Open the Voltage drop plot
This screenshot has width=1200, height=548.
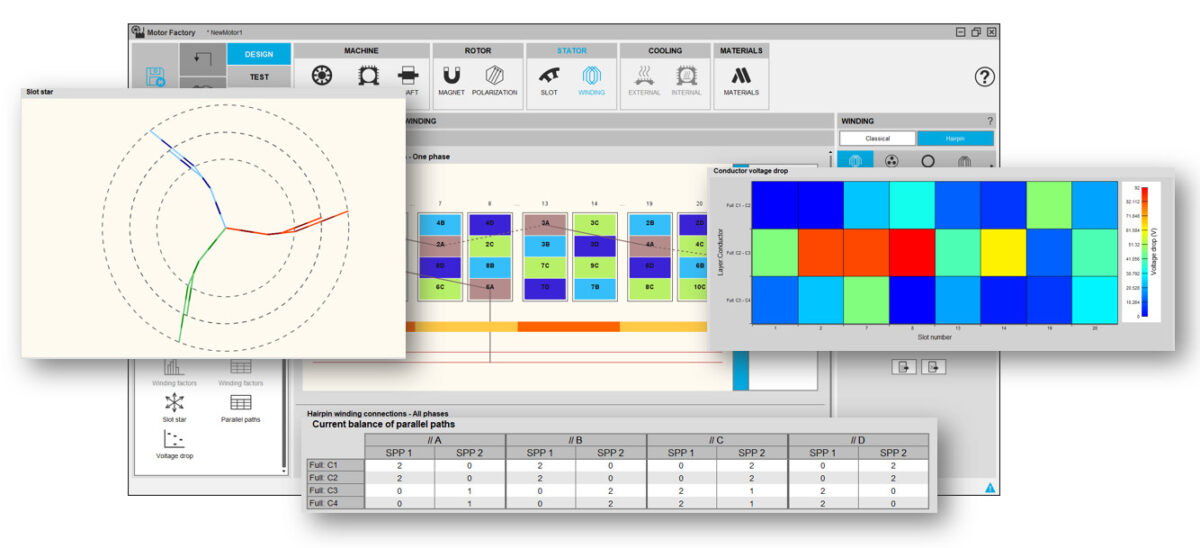(174, 444)
